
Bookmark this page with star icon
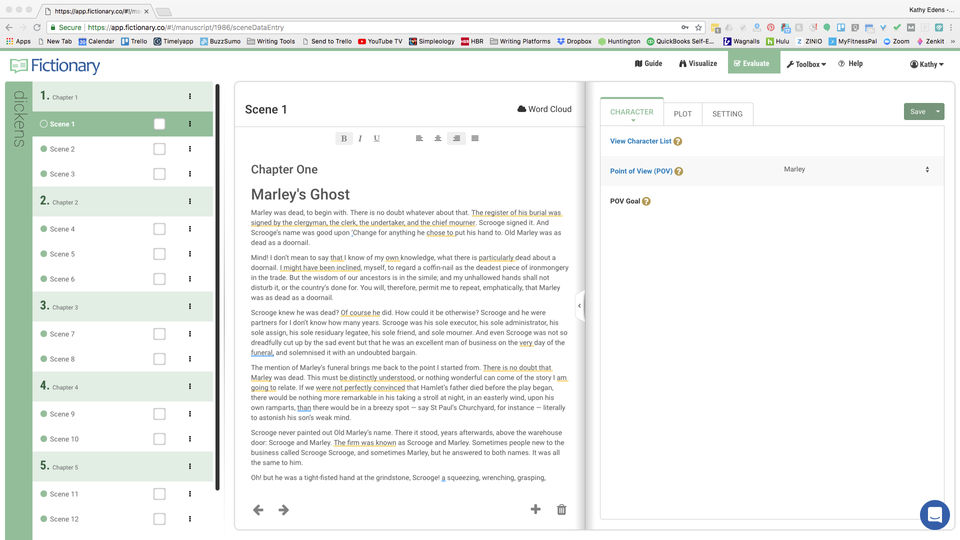point(698,28)
